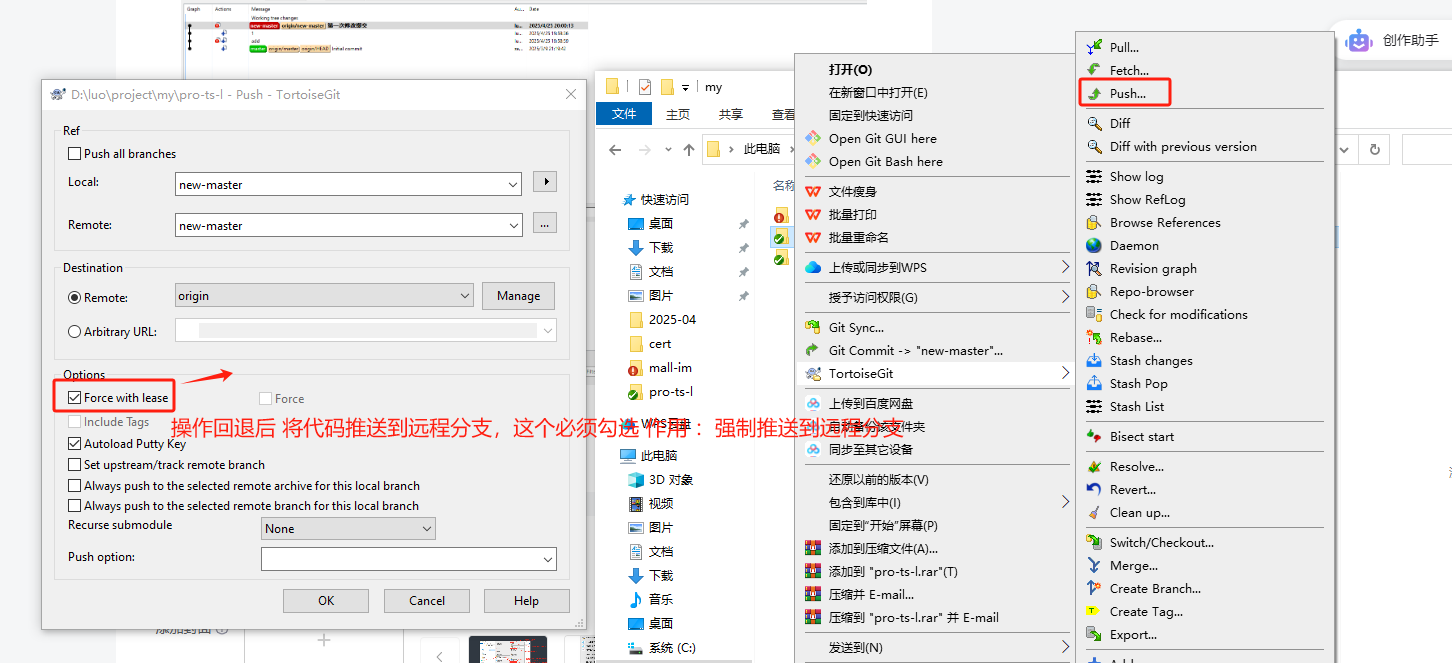Open the Arbitrary URL dropdown
The image size is (1452, 663).
tap(548, 331)
